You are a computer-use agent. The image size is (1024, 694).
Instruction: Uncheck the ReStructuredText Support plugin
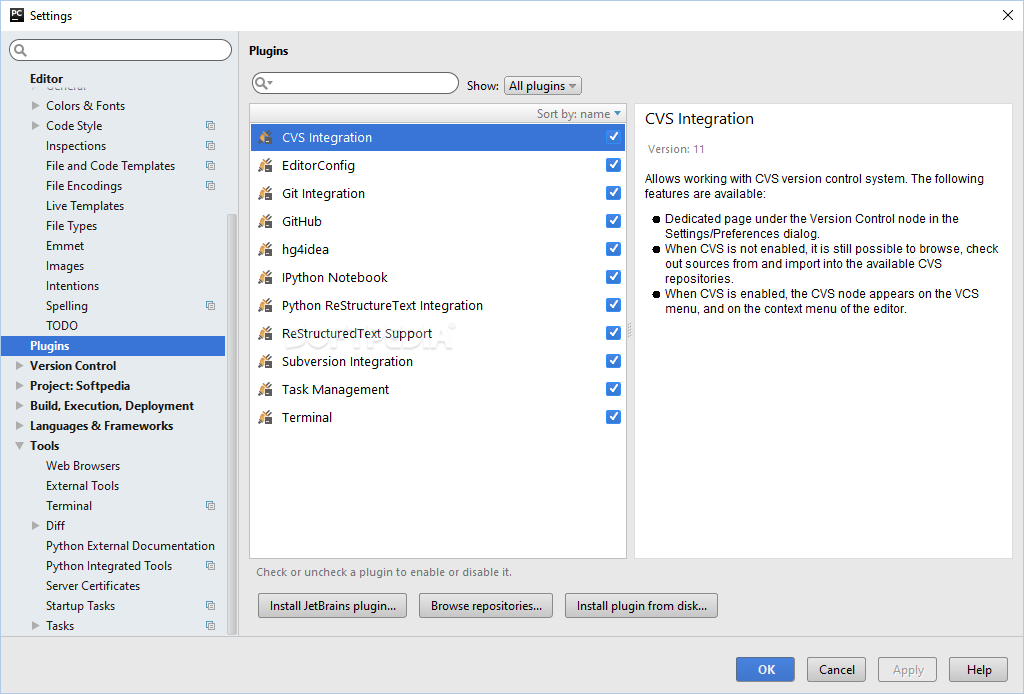pyautogui.click(x=613, y=333)
